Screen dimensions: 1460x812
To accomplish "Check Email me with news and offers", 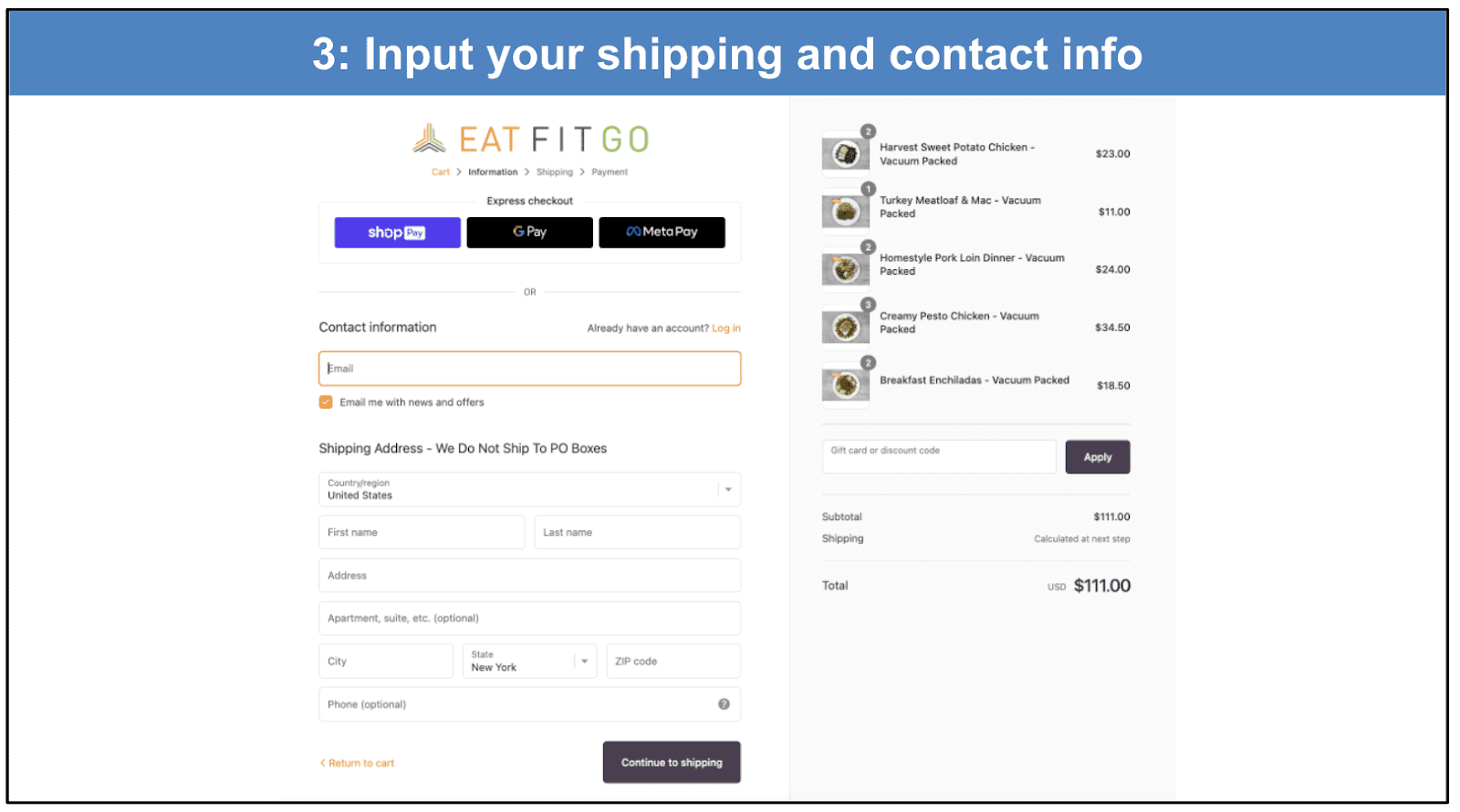I will [x=326, y=401].
